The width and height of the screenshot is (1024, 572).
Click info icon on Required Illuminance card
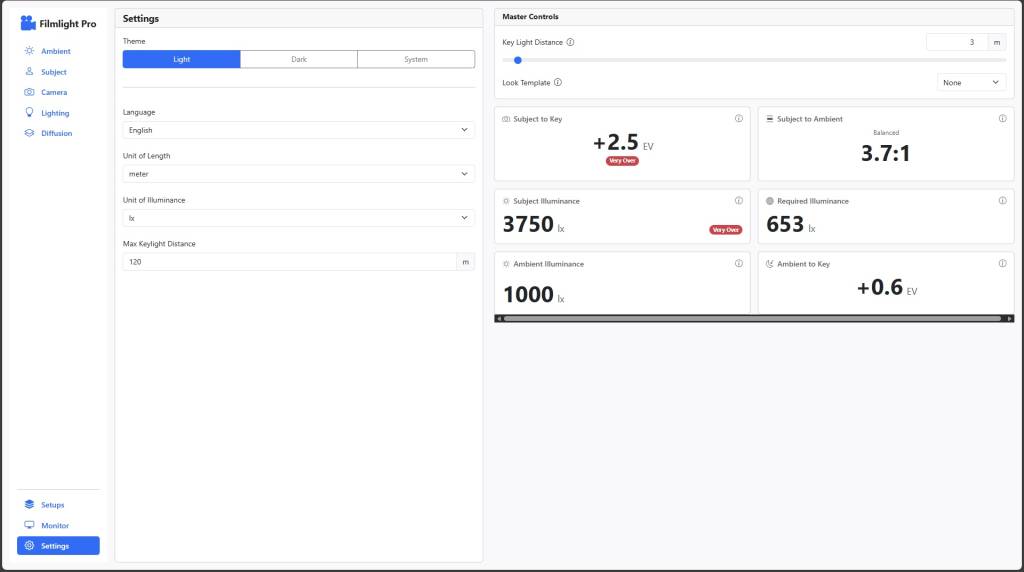click(x=1002, y=201)
